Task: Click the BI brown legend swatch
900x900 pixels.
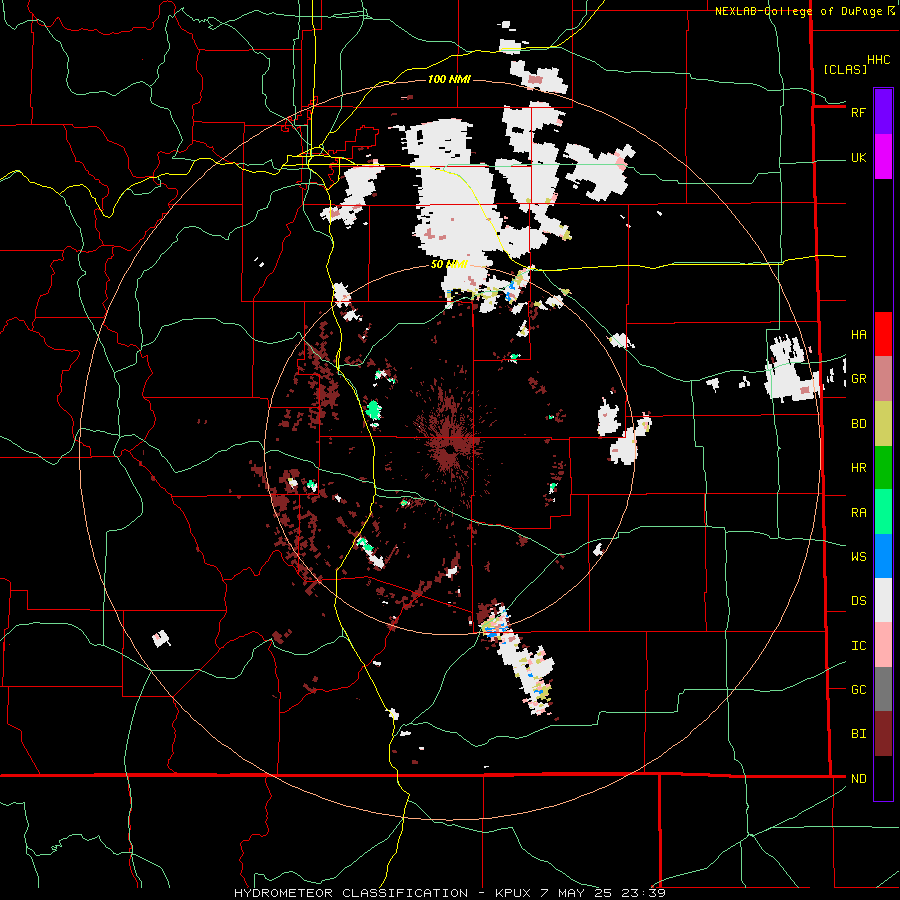Action: tap(883, 734)
